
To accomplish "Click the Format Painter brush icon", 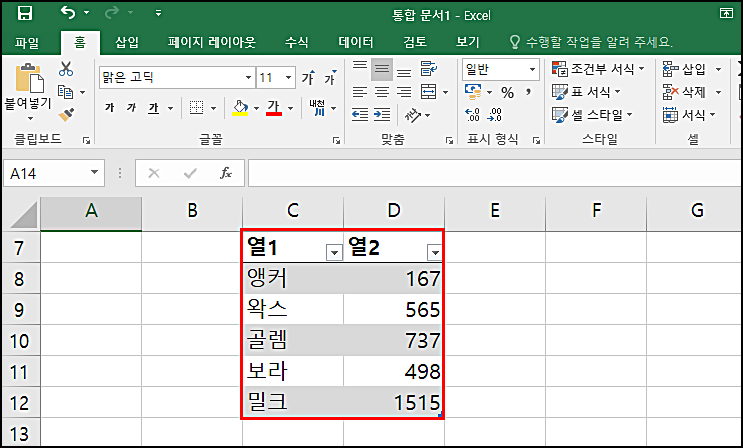I will pos(66,114).
